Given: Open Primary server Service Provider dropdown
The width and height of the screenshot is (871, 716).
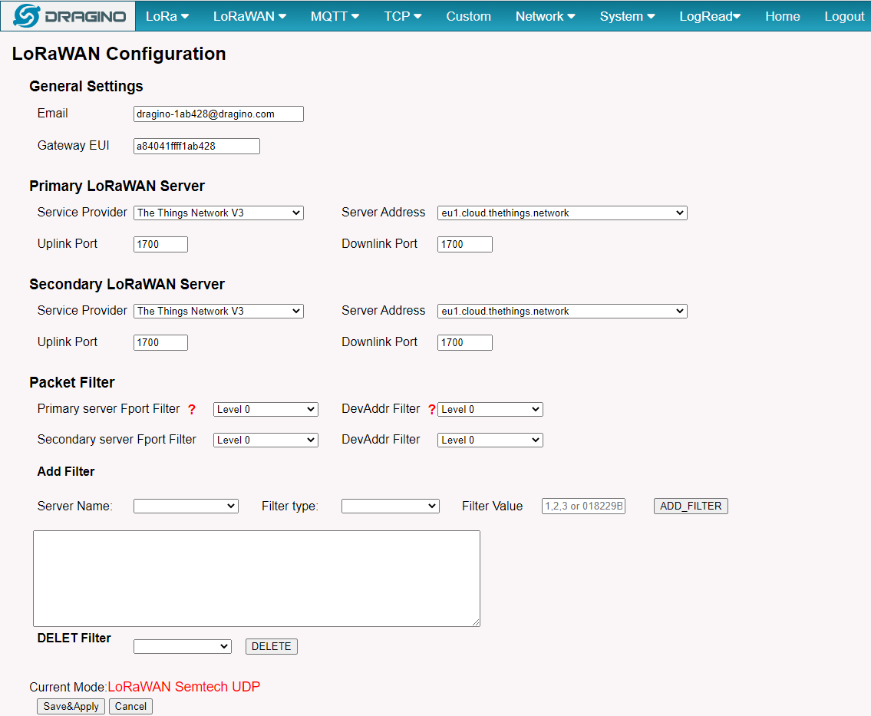Looking at the screenshot, I should (x=218, y=213).
